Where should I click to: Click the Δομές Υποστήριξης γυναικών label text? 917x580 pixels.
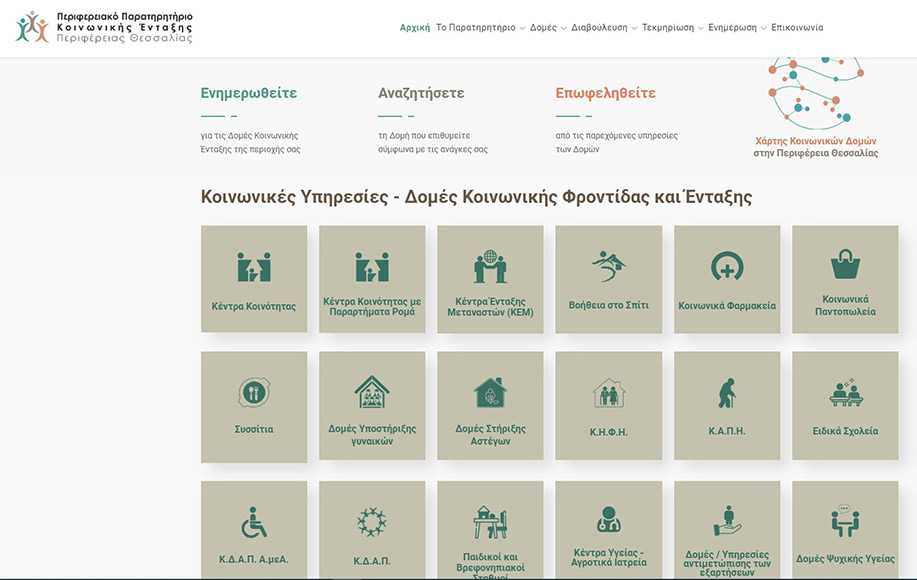372,434
